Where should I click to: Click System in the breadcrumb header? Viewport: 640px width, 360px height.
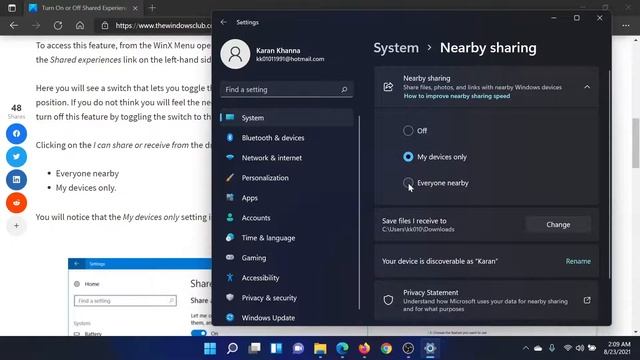point(396,48)
